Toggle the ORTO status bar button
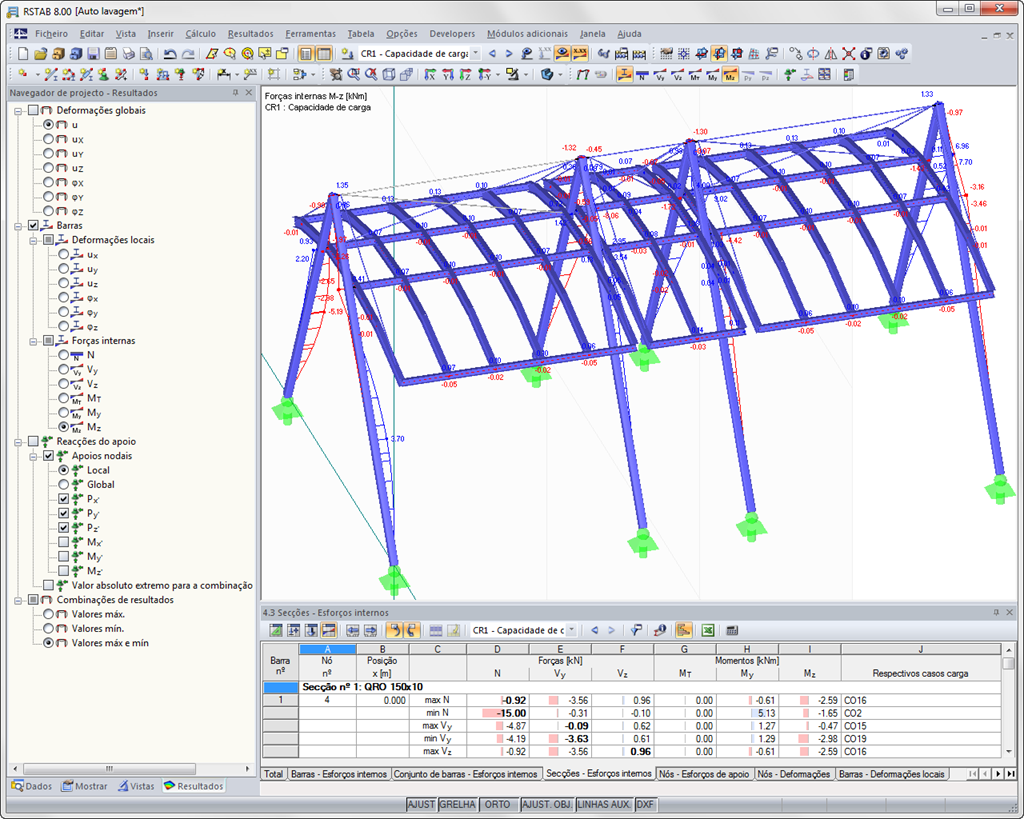 (x=498, y=805)
